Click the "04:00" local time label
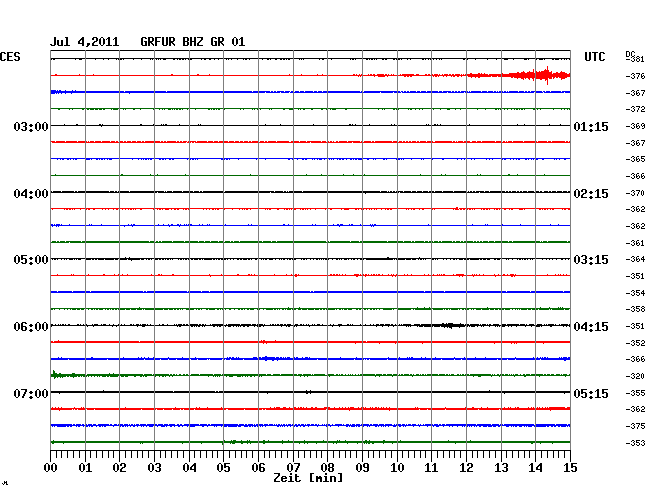The height and width of the screenshot is (494, 650). coord(31,194)
